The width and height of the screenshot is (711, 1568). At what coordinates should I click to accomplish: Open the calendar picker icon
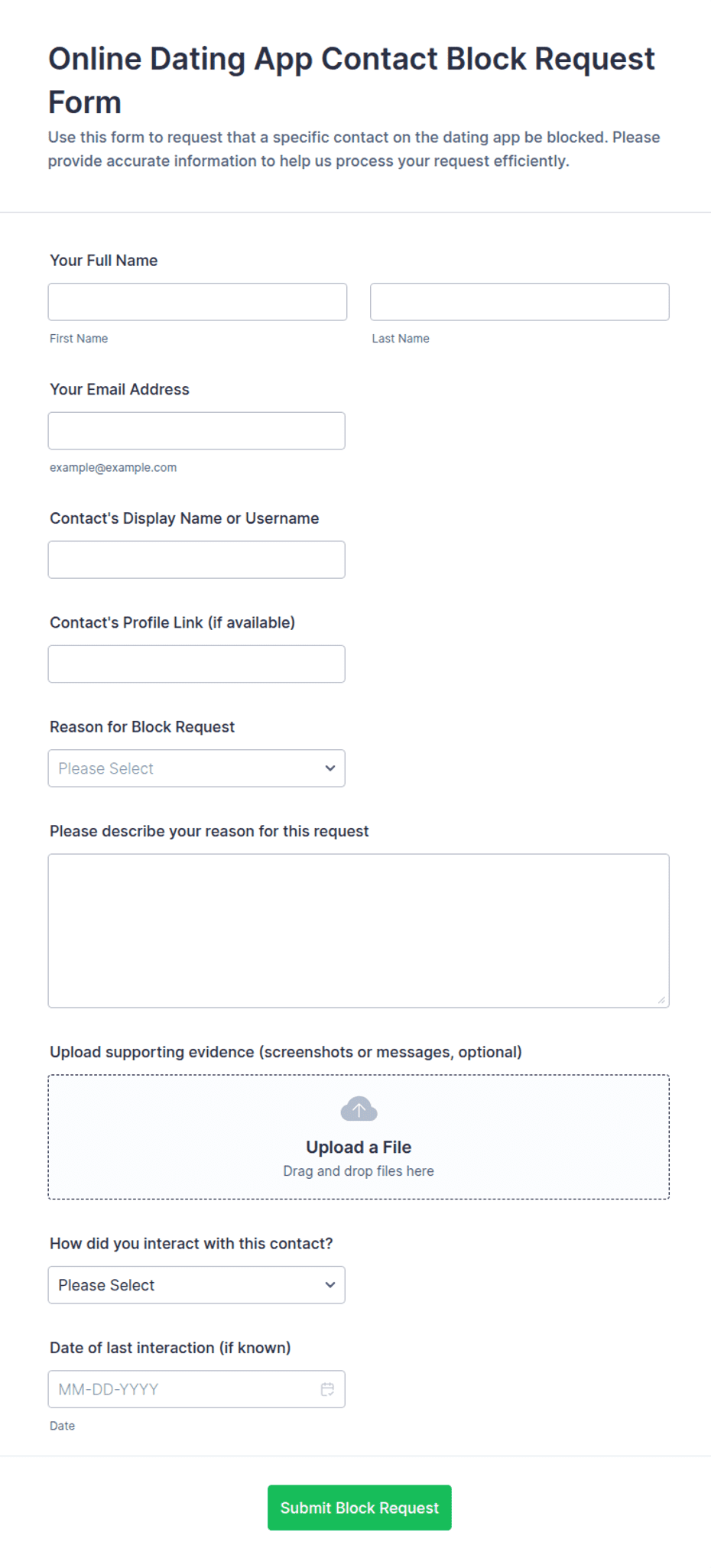tap(327, 1389)
